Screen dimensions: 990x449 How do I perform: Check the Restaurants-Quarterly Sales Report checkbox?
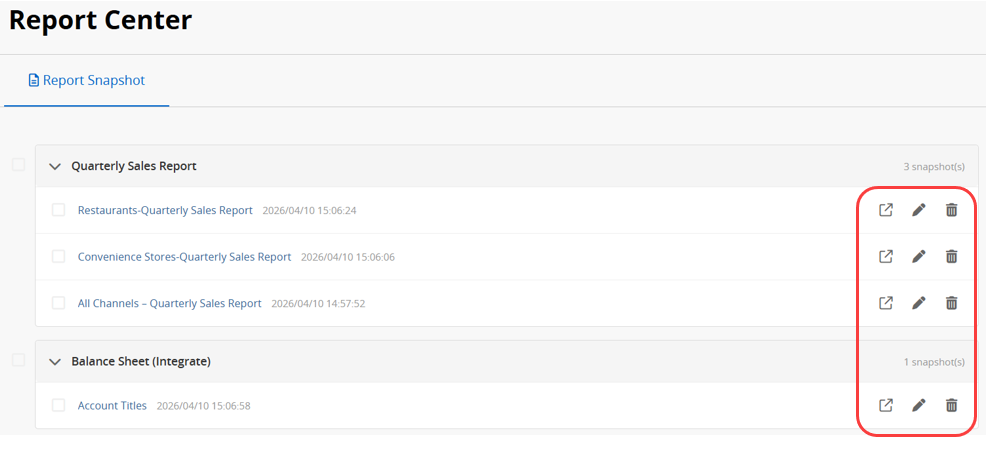58,210
